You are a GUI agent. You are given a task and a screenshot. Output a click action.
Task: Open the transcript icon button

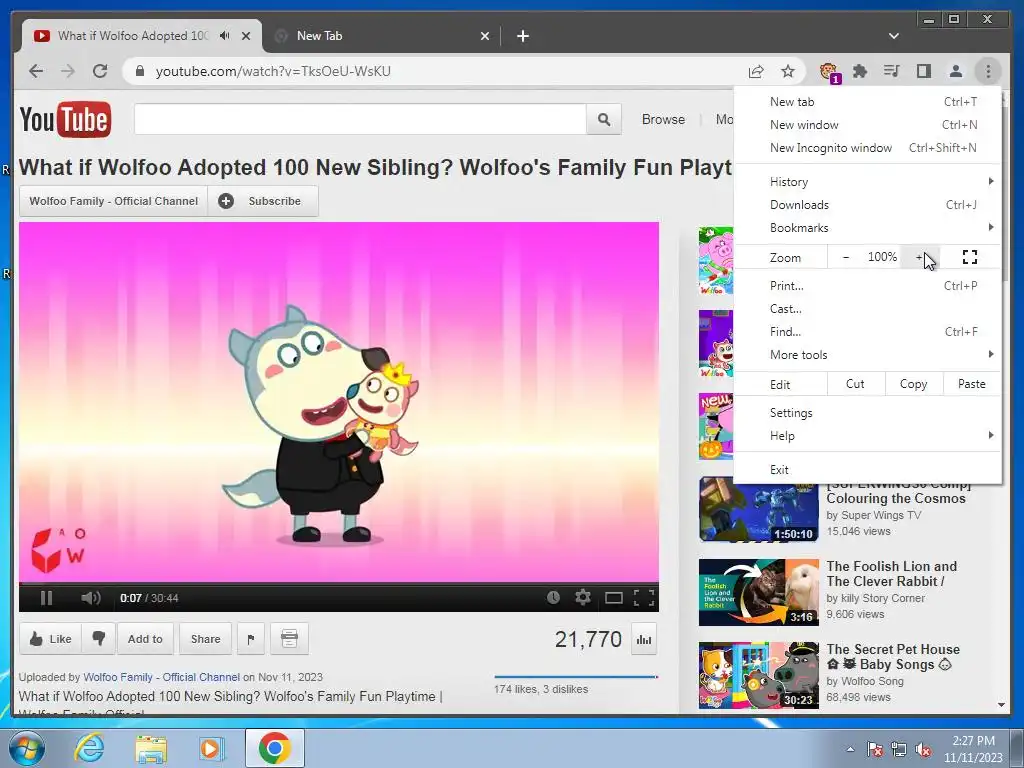pyautogui.click(x=289, y=639)
